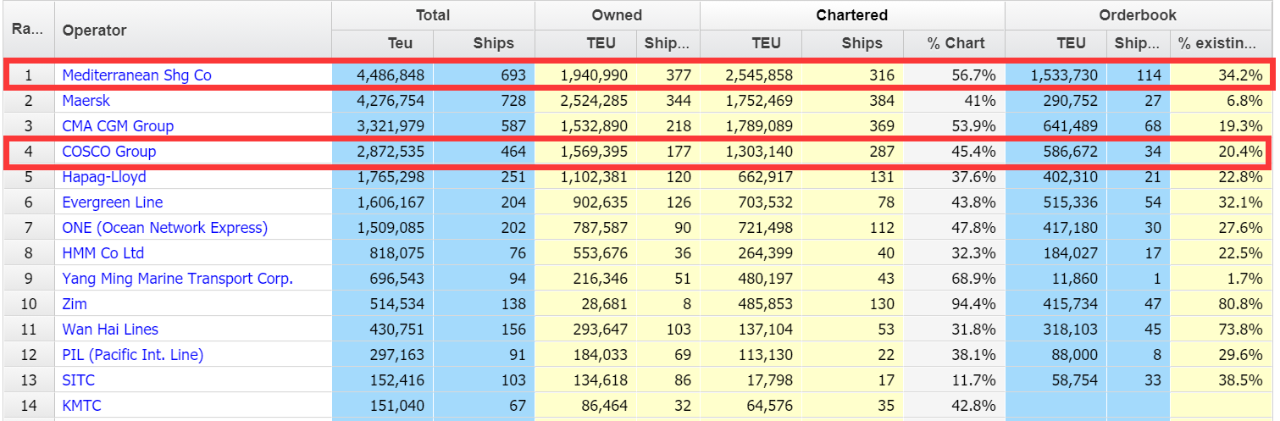The height and width of the screenshot is (421, 1280).
Task: Select % chart cell 68.9%
Action: click(x=954, y=279)
